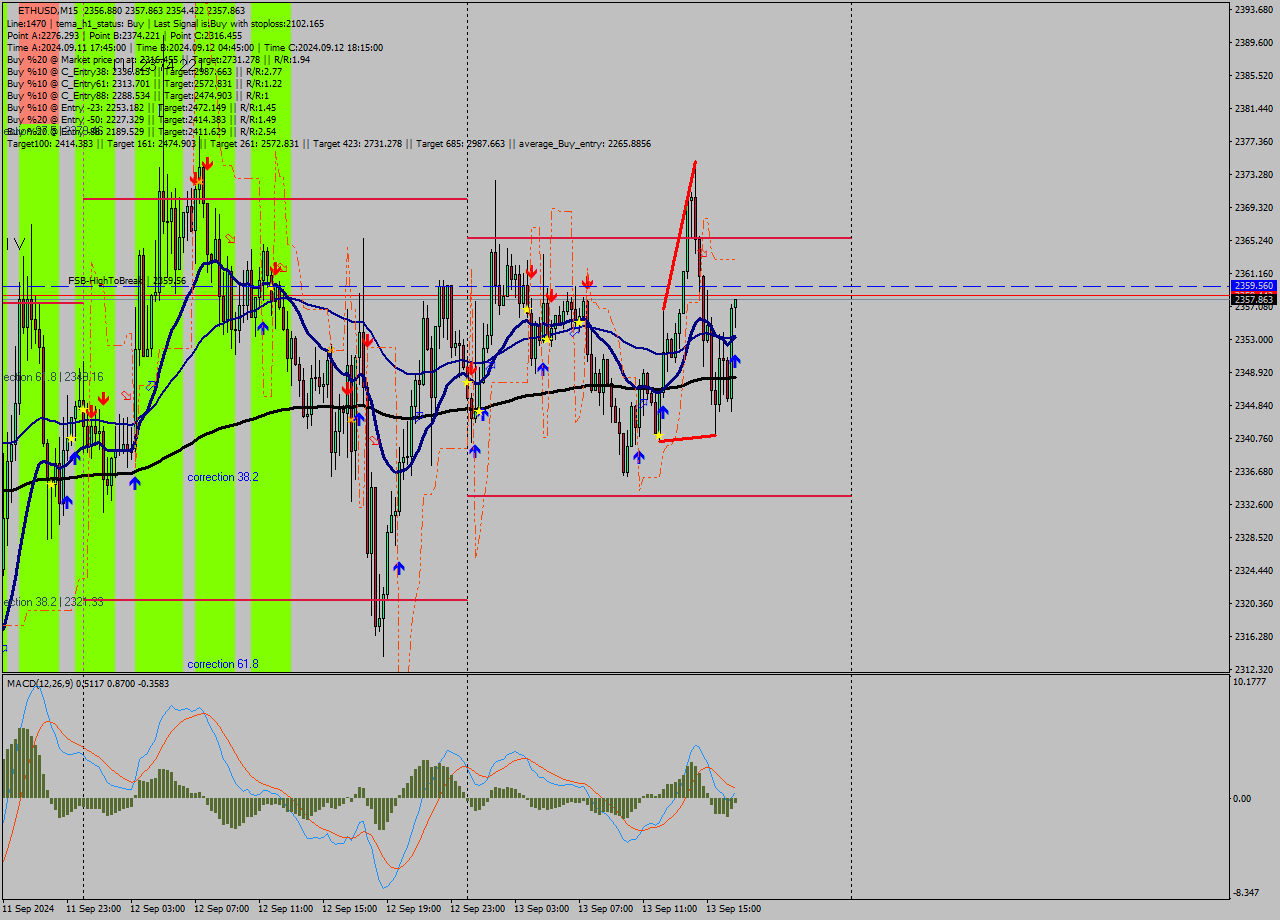Click the 'correction 61.8' label at chart bottom
This screenshot has height=920, width=1280.
click(x=223, y=664)
